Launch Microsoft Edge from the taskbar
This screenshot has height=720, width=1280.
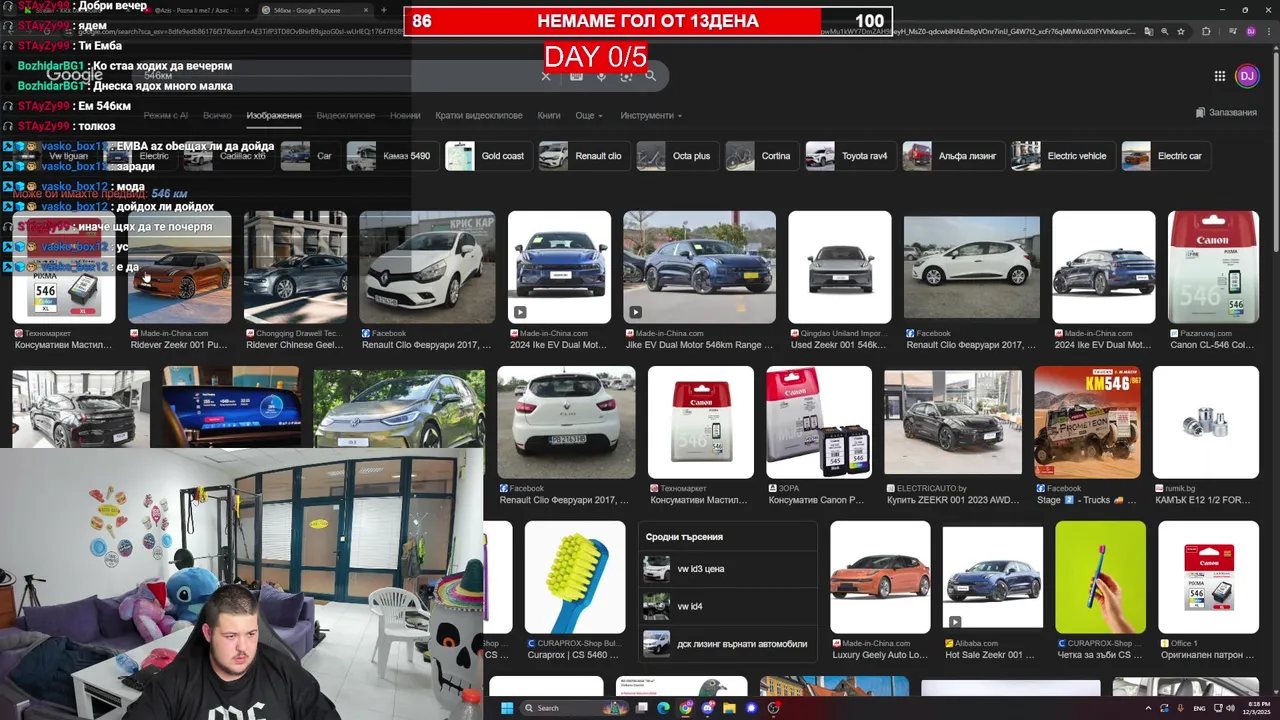pos(662,708)
